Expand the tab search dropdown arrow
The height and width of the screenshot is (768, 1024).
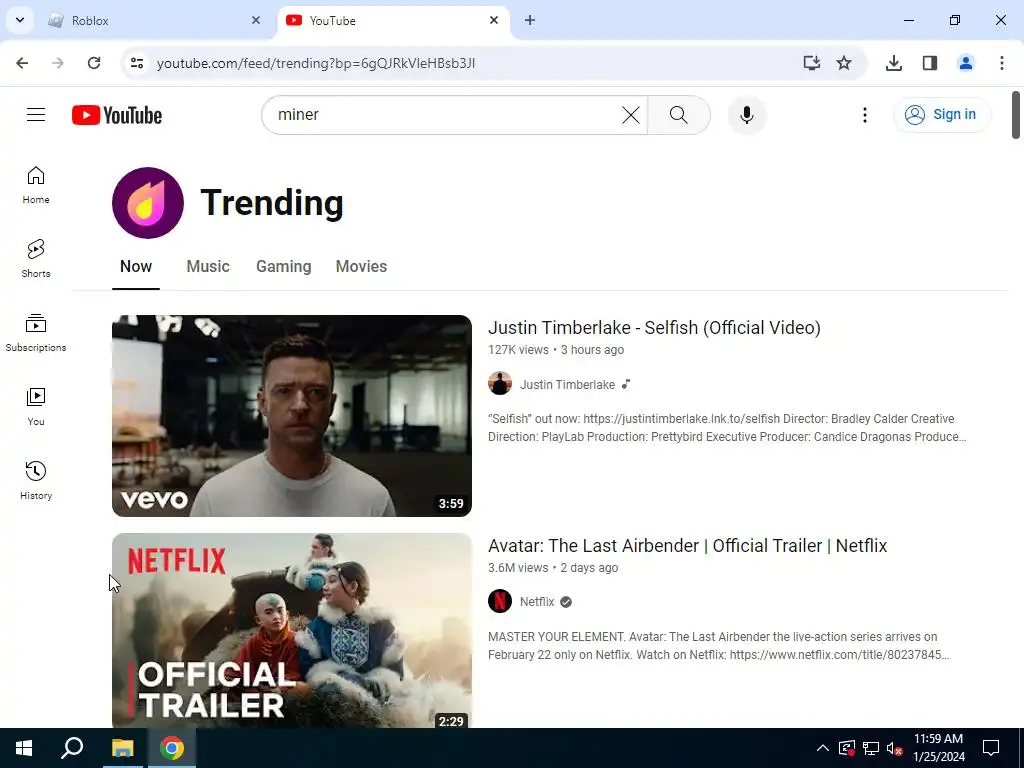tap(20, 20)
